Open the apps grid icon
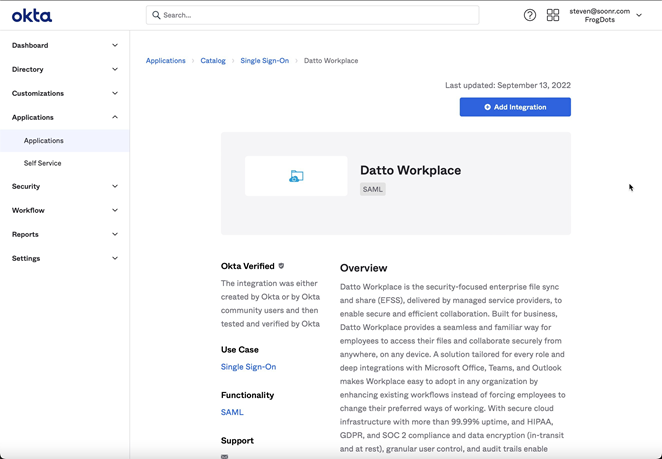 553,15
